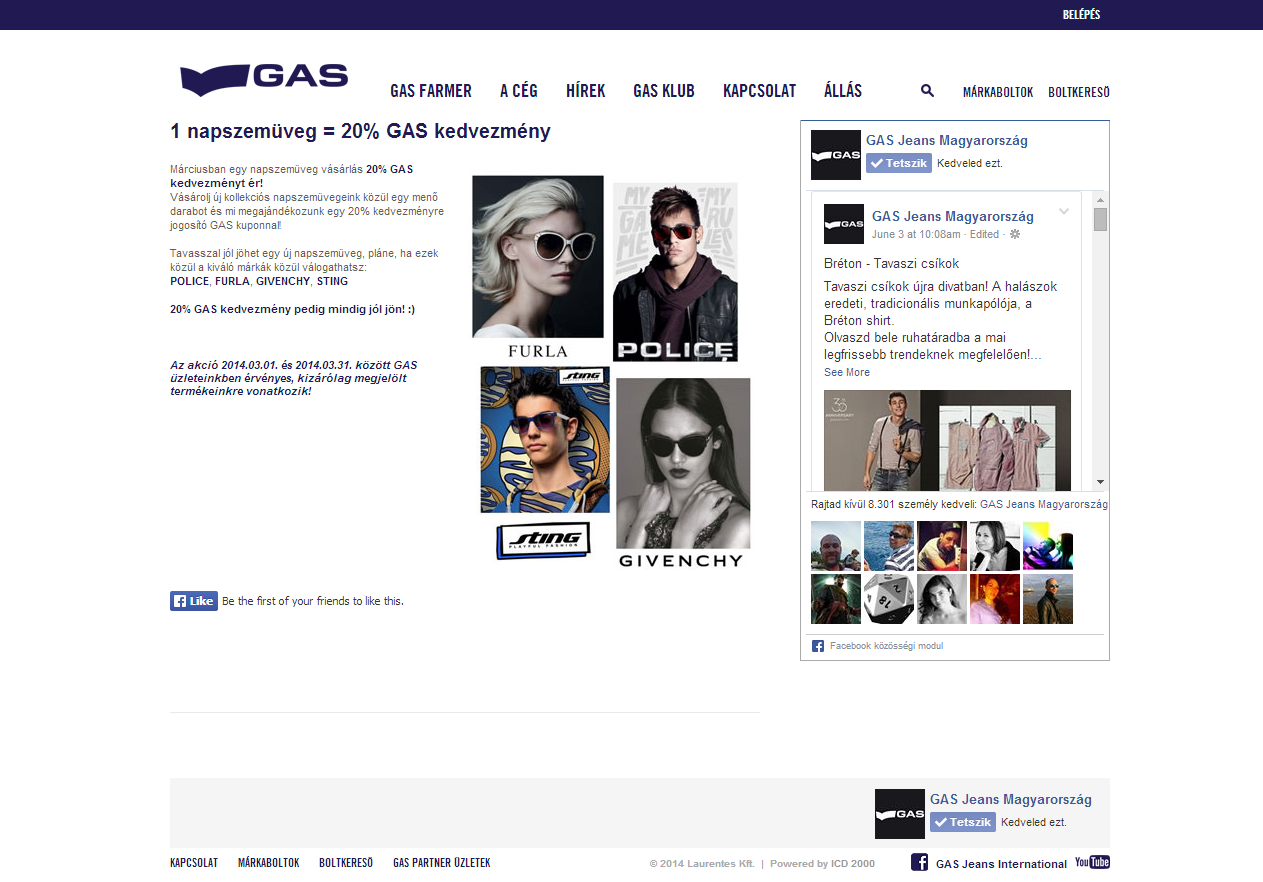
Task: Click the BELÉPÉS login link
Action: (x=1081, y=15)
